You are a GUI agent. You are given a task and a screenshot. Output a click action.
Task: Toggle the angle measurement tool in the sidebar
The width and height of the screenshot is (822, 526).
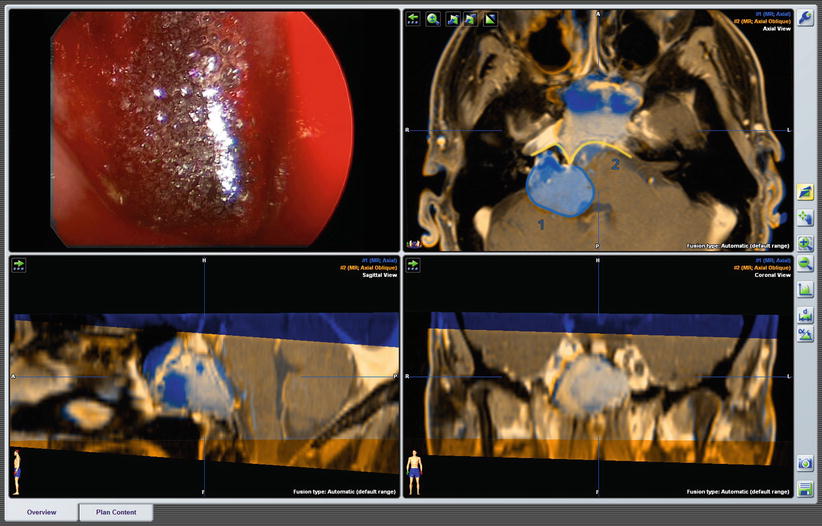[805, 334]
